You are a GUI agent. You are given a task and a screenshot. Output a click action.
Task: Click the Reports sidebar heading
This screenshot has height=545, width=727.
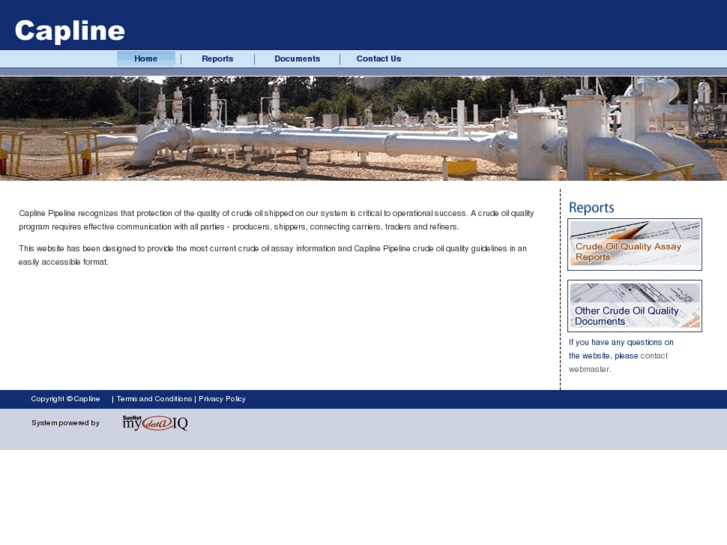tap(591, 207)
